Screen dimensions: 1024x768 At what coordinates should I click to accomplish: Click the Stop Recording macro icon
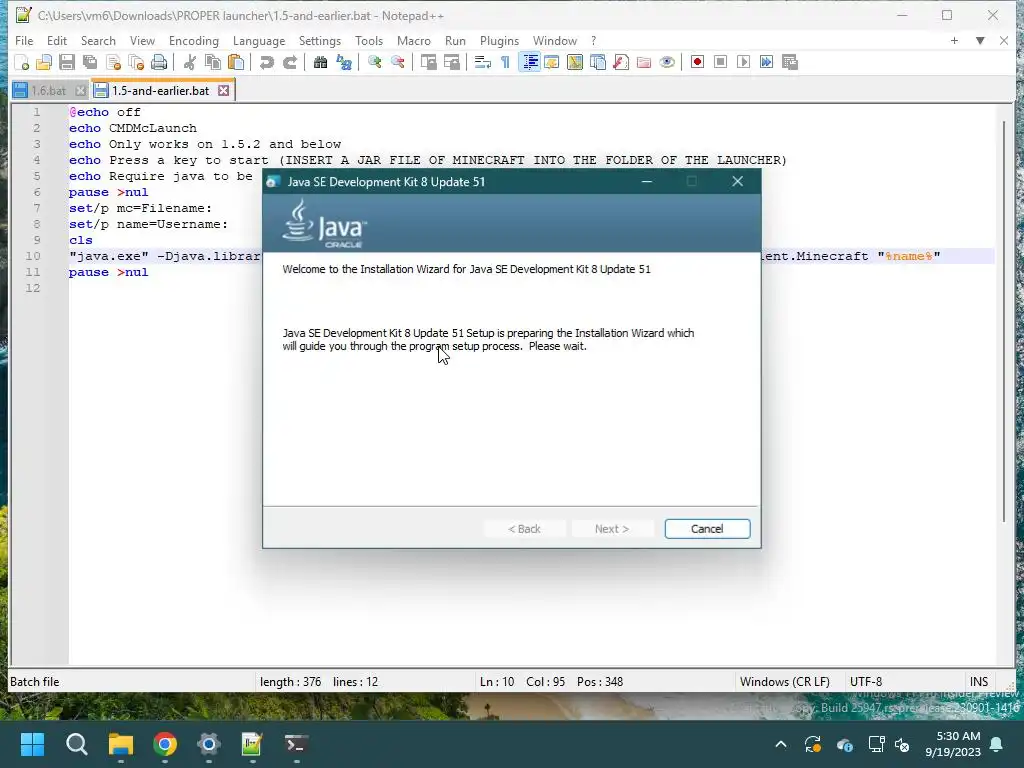tap(720, 62)
